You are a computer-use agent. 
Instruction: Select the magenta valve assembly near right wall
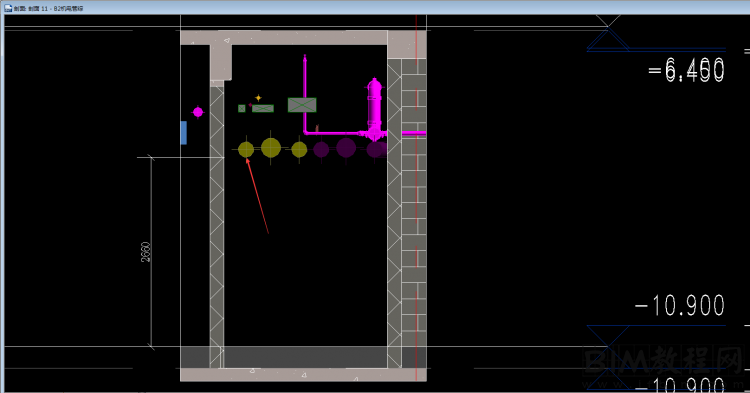coord(375,109)
